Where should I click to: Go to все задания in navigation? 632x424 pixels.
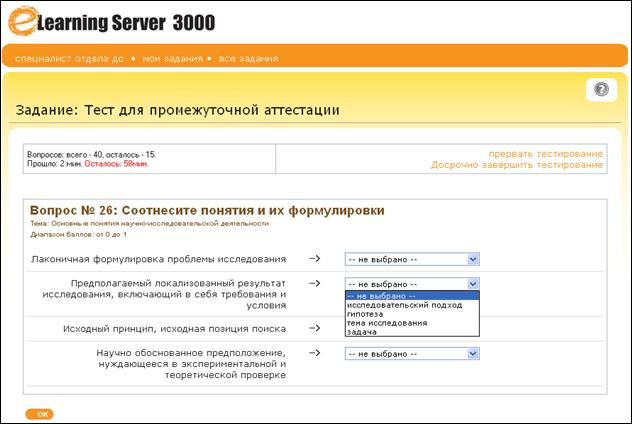tap(248, 59)
